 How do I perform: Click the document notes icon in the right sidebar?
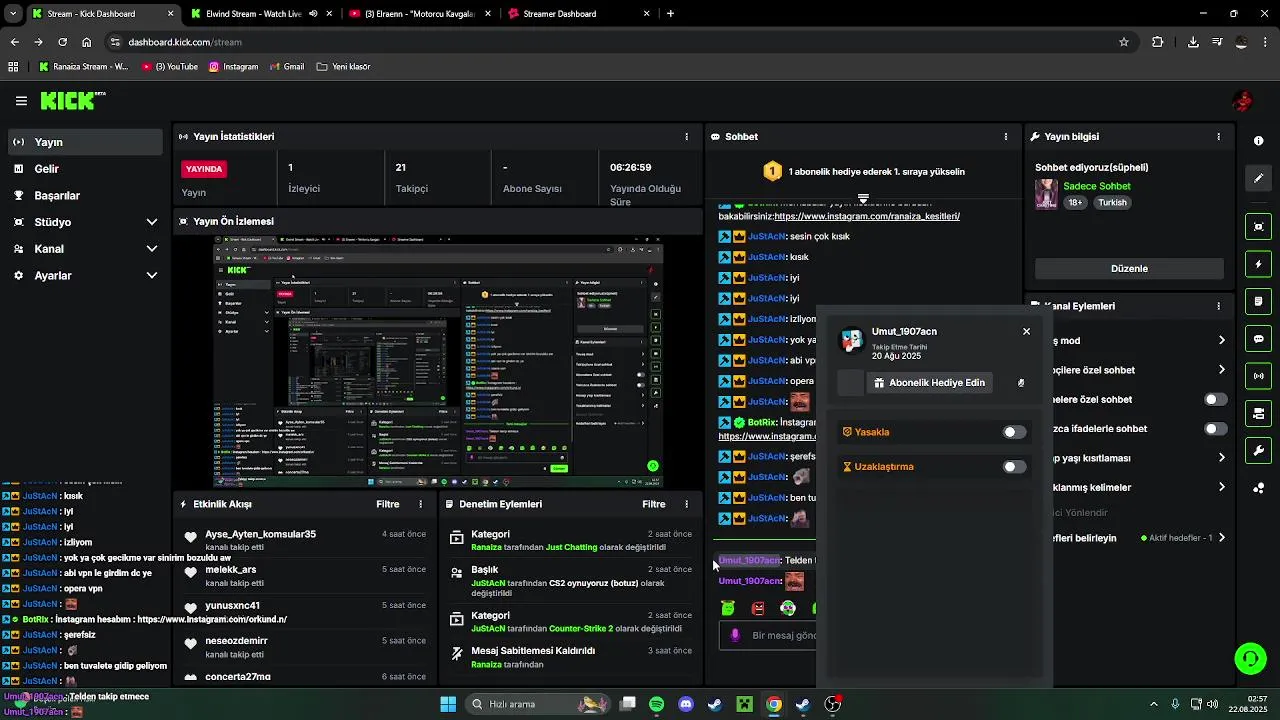click(1258, 301)
